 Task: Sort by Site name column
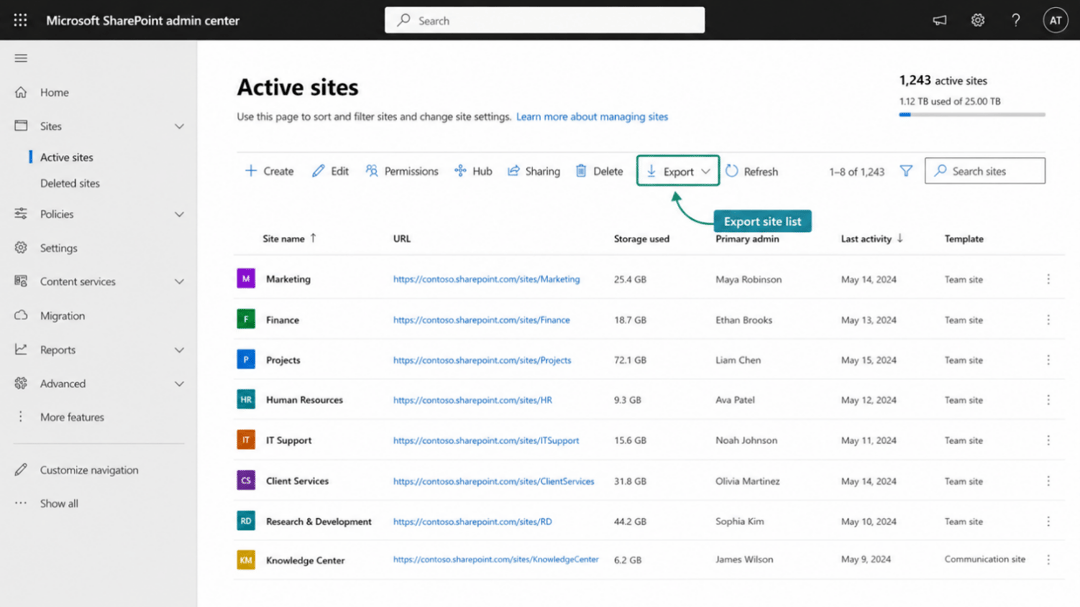[289, 238]
